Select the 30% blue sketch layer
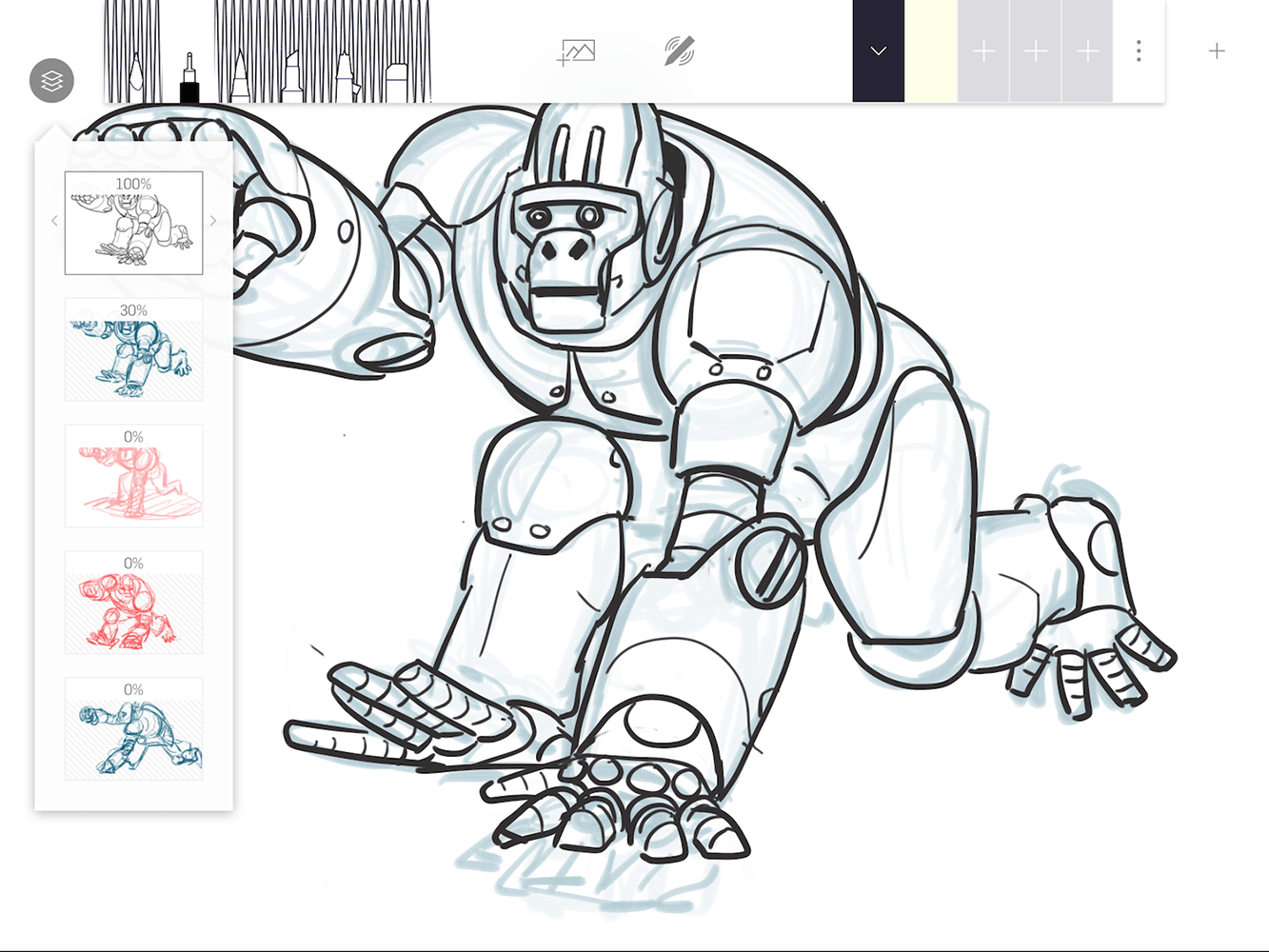The width and height of the screenshot is (1269, 952). coord(133,349)
